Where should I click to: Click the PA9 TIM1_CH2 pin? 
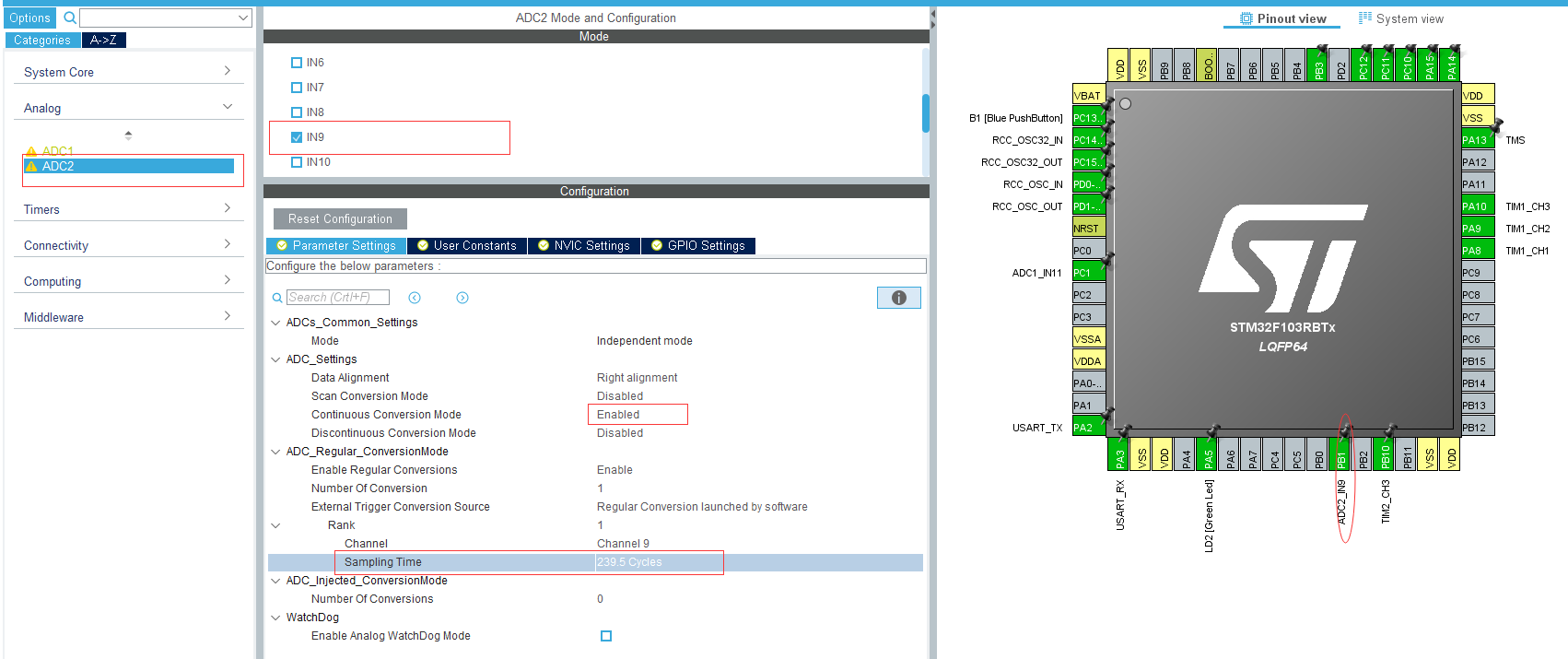pyautogui.click(x=1477, y=229)
